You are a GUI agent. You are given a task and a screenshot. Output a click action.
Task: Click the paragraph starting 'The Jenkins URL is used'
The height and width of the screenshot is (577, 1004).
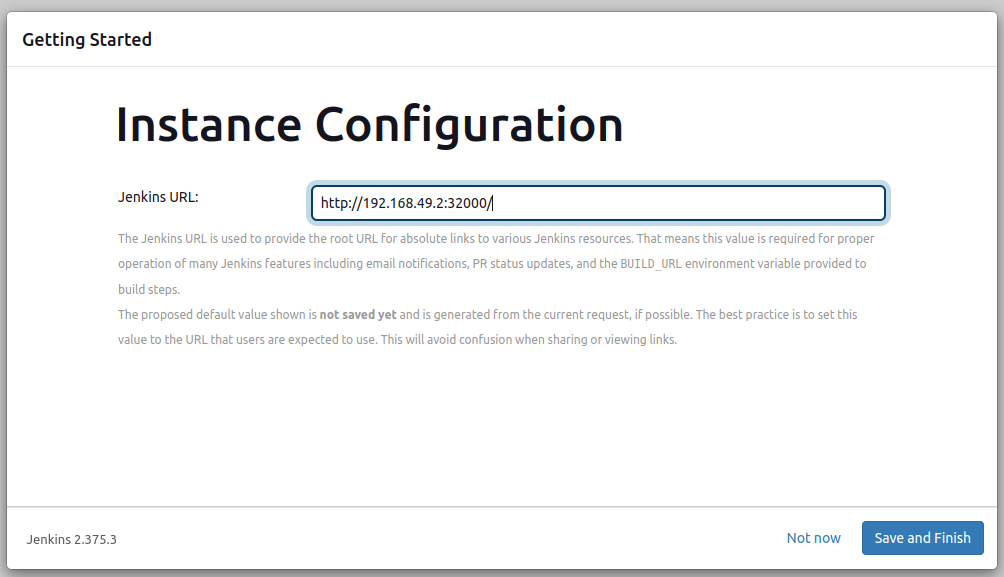tap(496, 264)
